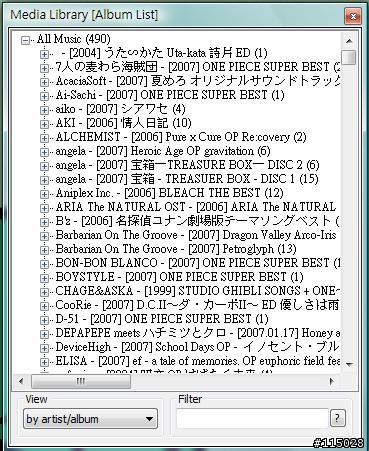Expand the Aniplex Inc. BLEACH THE BEST node
Viewport: 369px width, 451px height.
point(44,195)
